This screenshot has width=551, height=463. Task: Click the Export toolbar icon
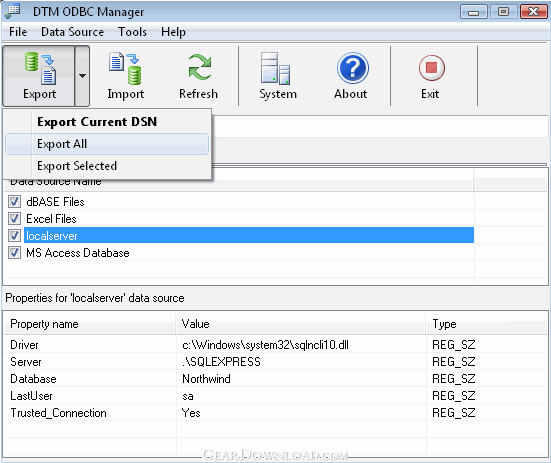pyautogui.click(x=39, y=68)
